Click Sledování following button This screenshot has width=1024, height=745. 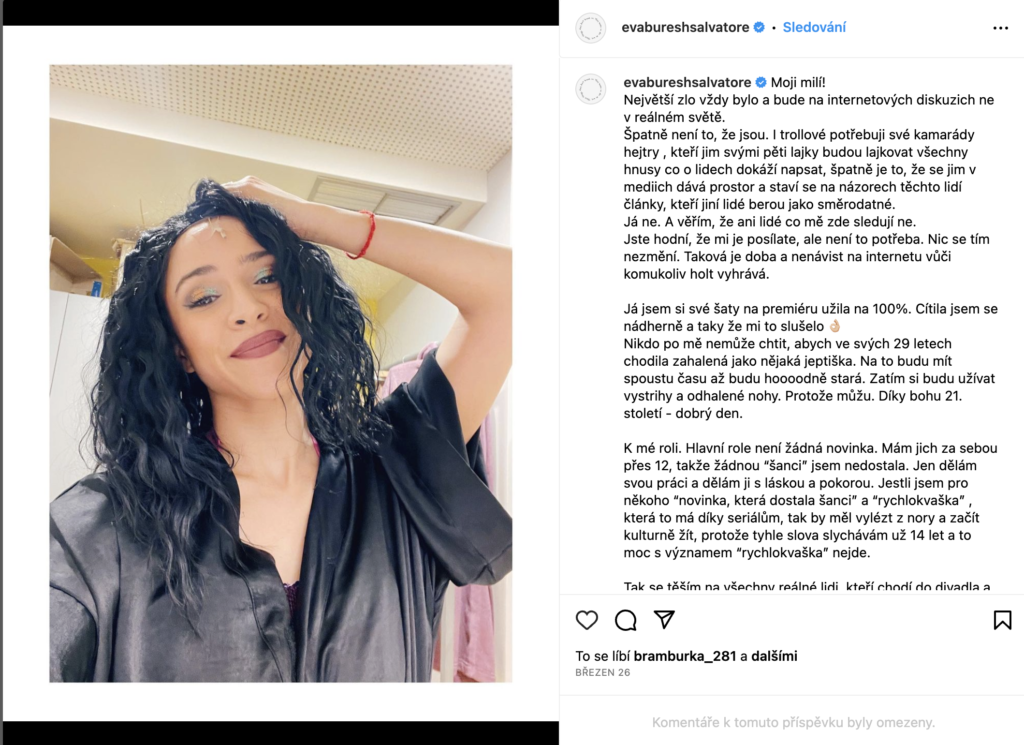[x=814, y=27]
